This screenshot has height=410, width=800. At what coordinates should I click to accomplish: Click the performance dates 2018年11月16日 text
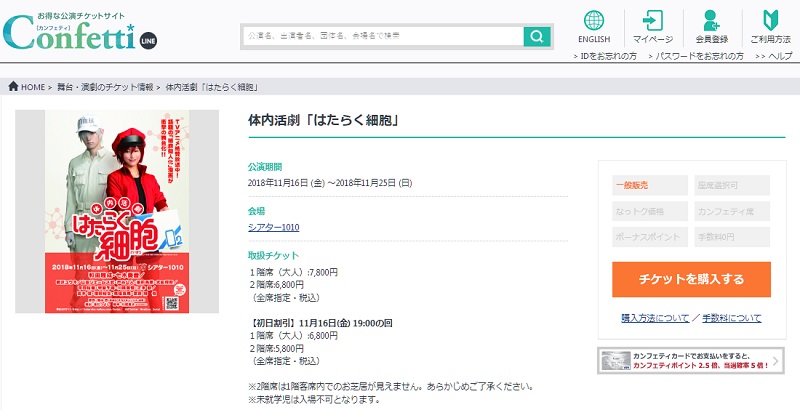[330, 183]
